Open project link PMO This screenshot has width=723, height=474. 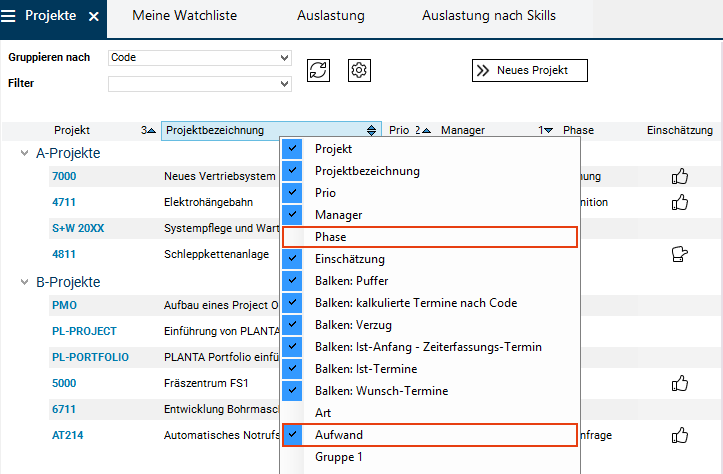coord(64,305)
